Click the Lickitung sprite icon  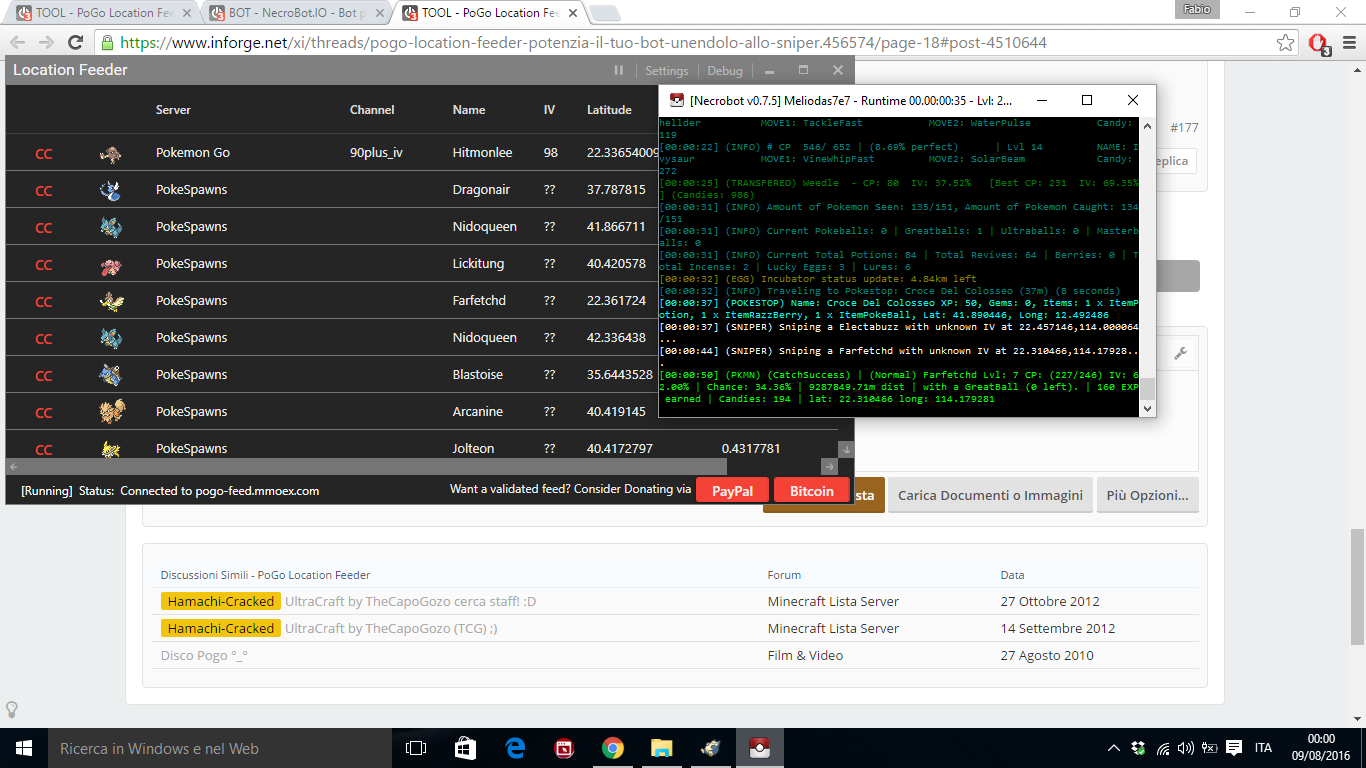pyautogui.click(x=110, y=264)
